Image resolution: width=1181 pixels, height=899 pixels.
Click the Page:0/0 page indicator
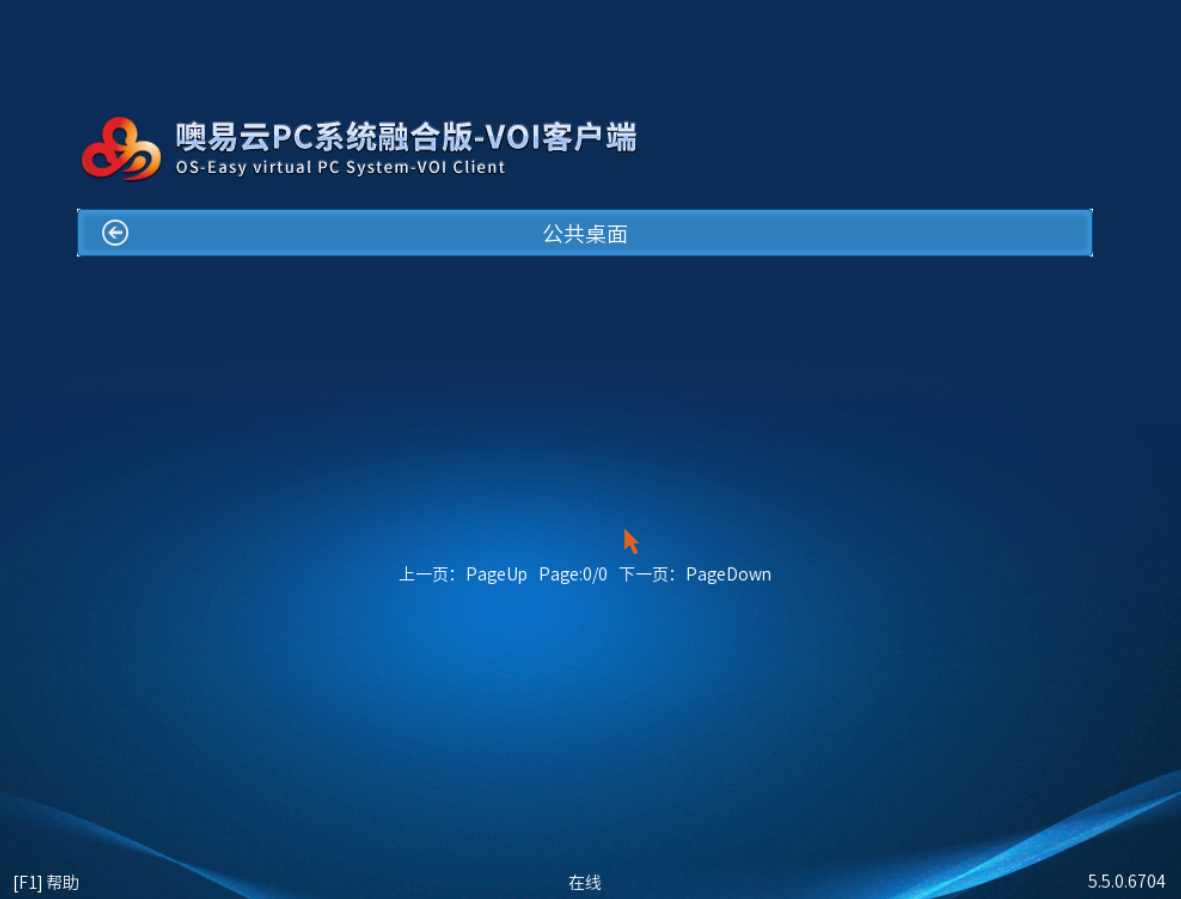(573, 575)
